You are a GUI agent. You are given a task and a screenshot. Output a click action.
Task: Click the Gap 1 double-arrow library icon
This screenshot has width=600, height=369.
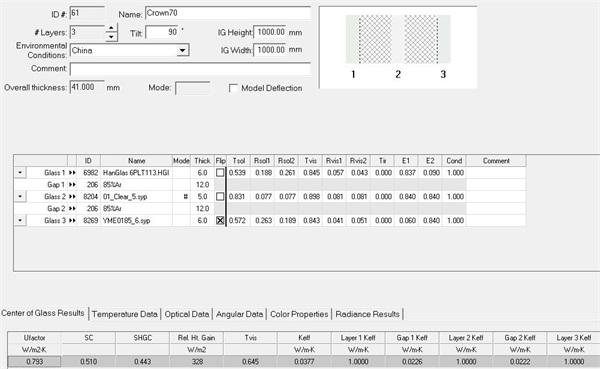(72, 184)
